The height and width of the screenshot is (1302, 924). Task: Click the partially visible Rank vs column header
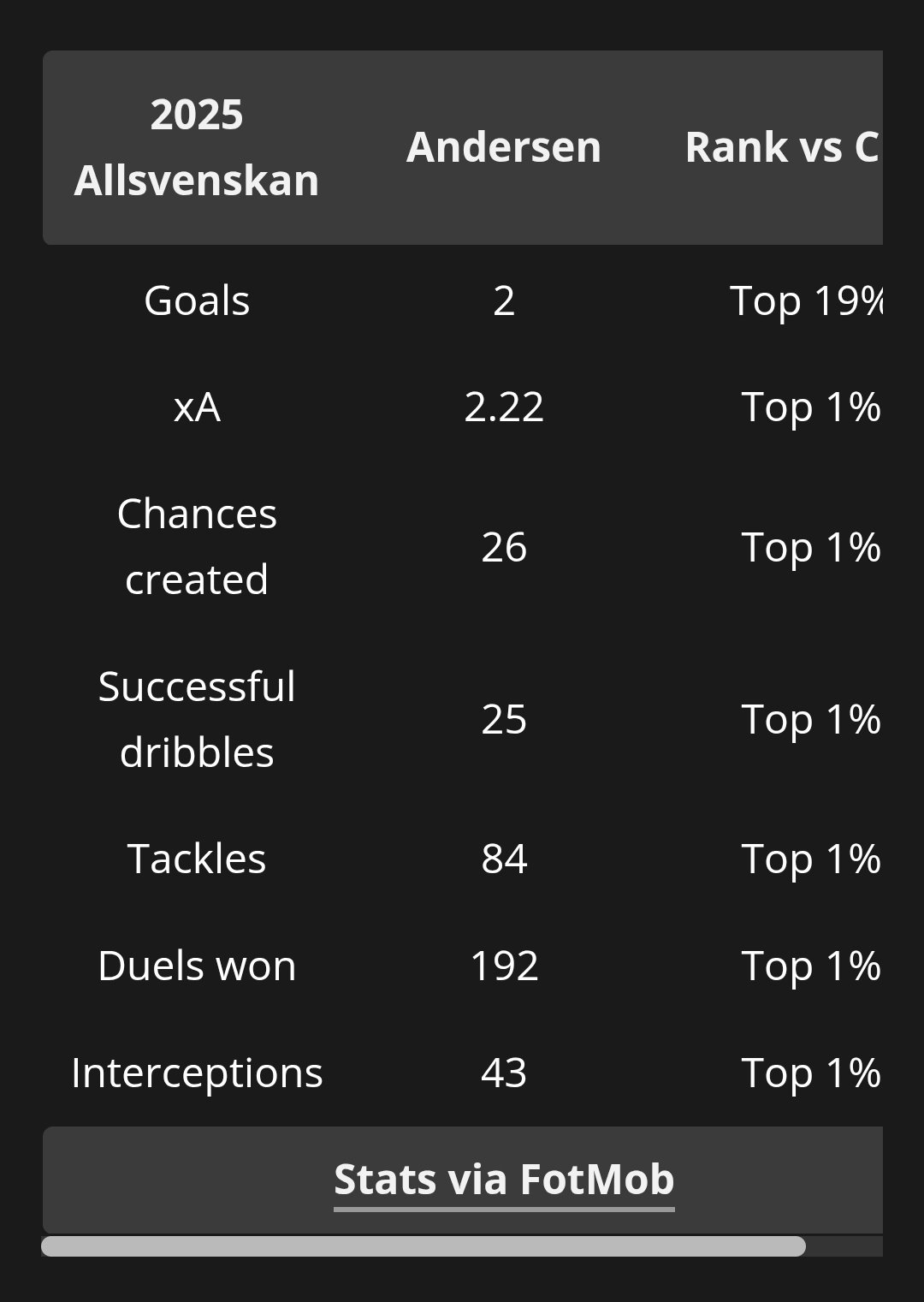point(781,147)
